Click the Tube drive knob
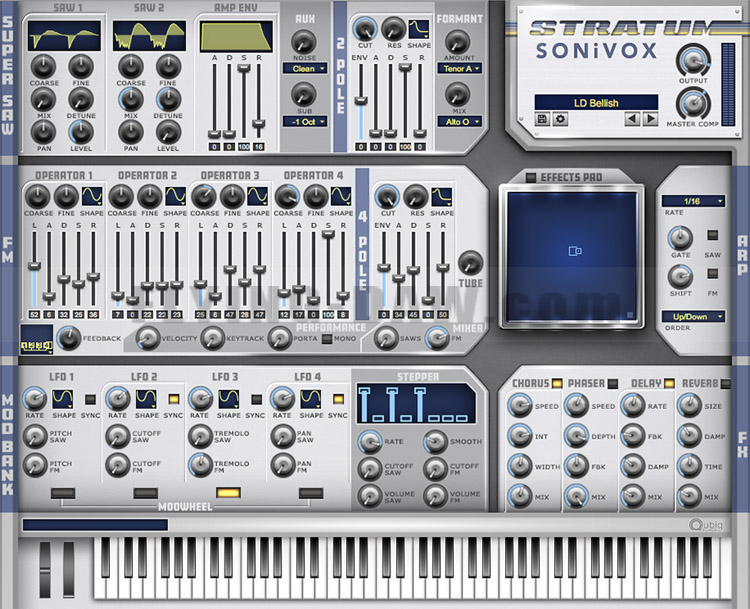 pos(470,263)
